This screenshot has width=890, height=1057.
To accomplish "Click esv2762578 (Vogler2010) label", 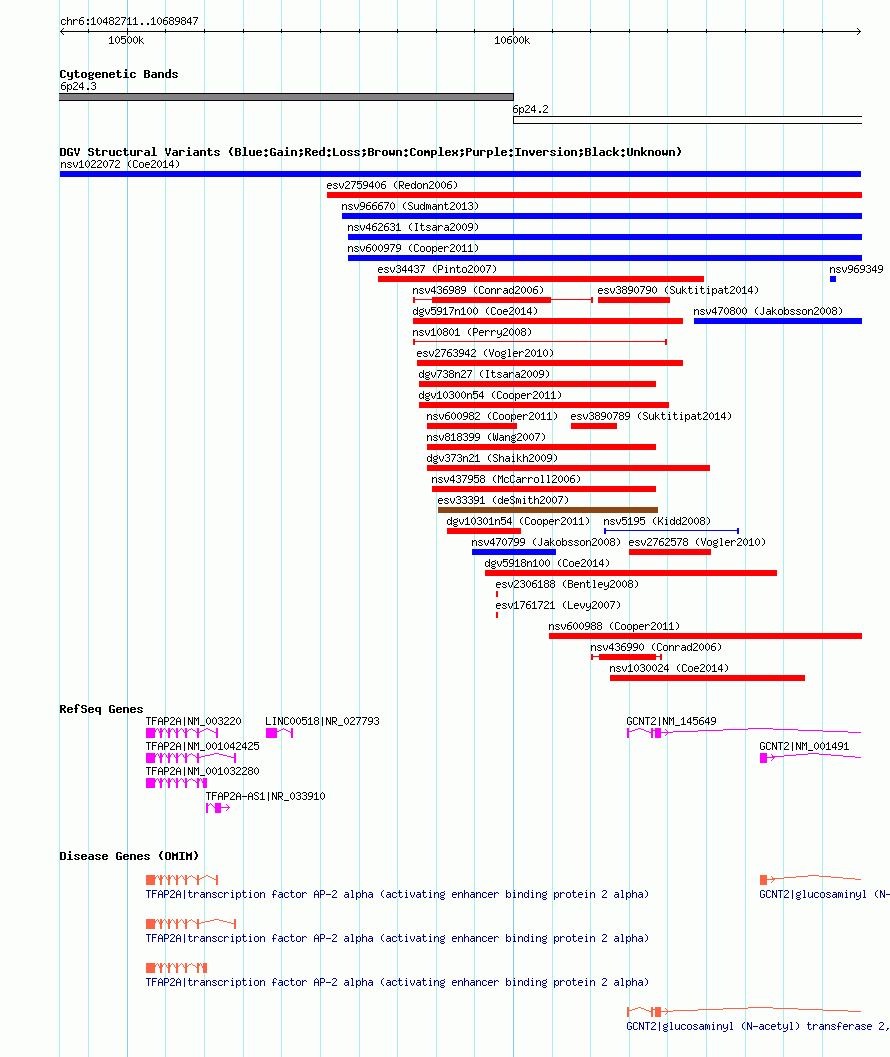I will click(x=696, y=542).
